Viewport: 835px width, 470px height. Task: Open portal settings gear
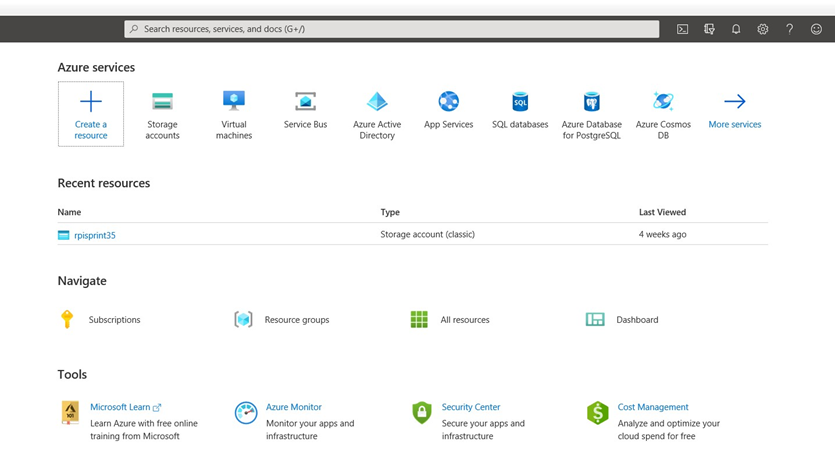[763, 29]
